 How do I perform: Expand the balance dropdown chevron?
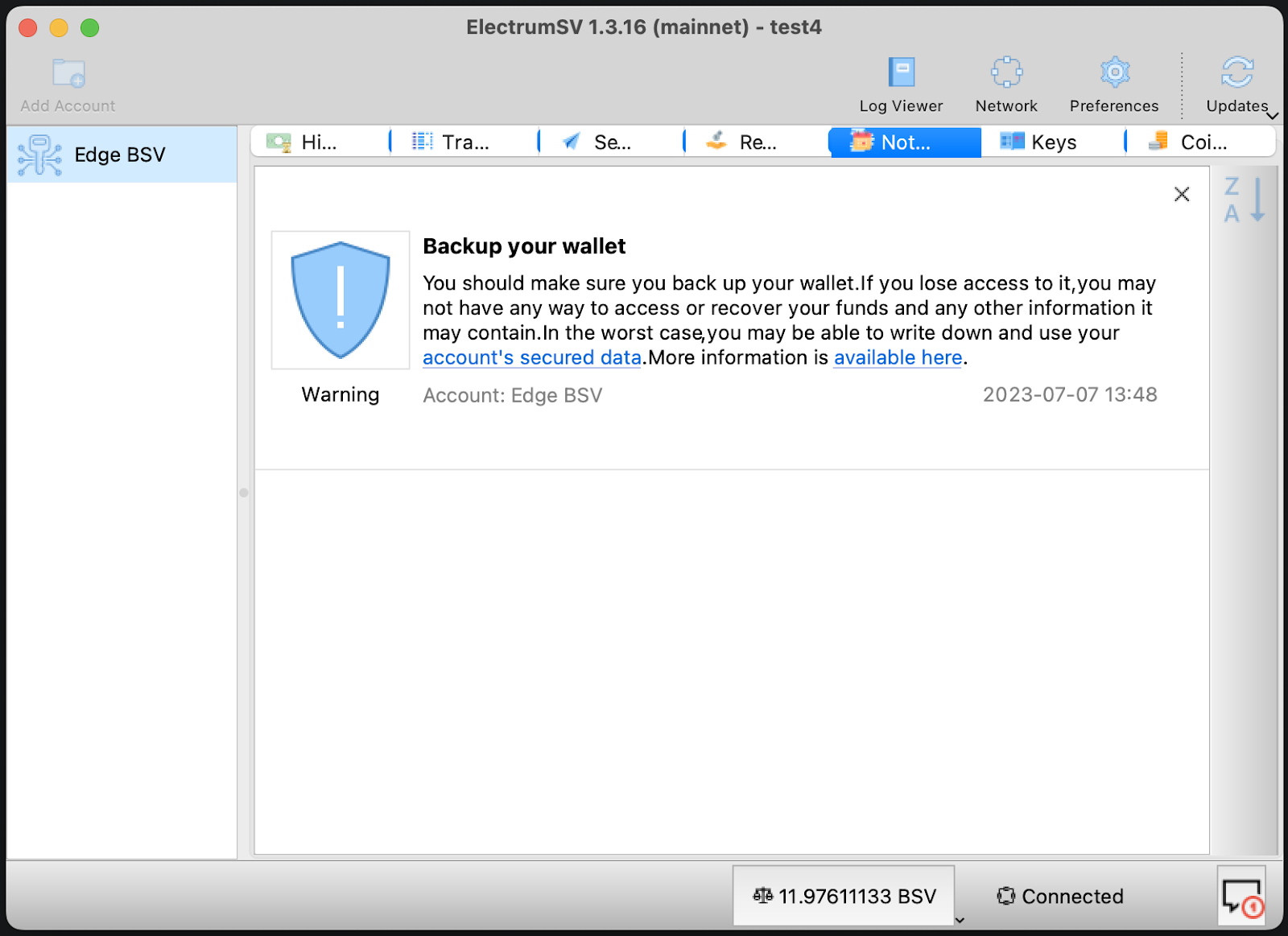960,920
